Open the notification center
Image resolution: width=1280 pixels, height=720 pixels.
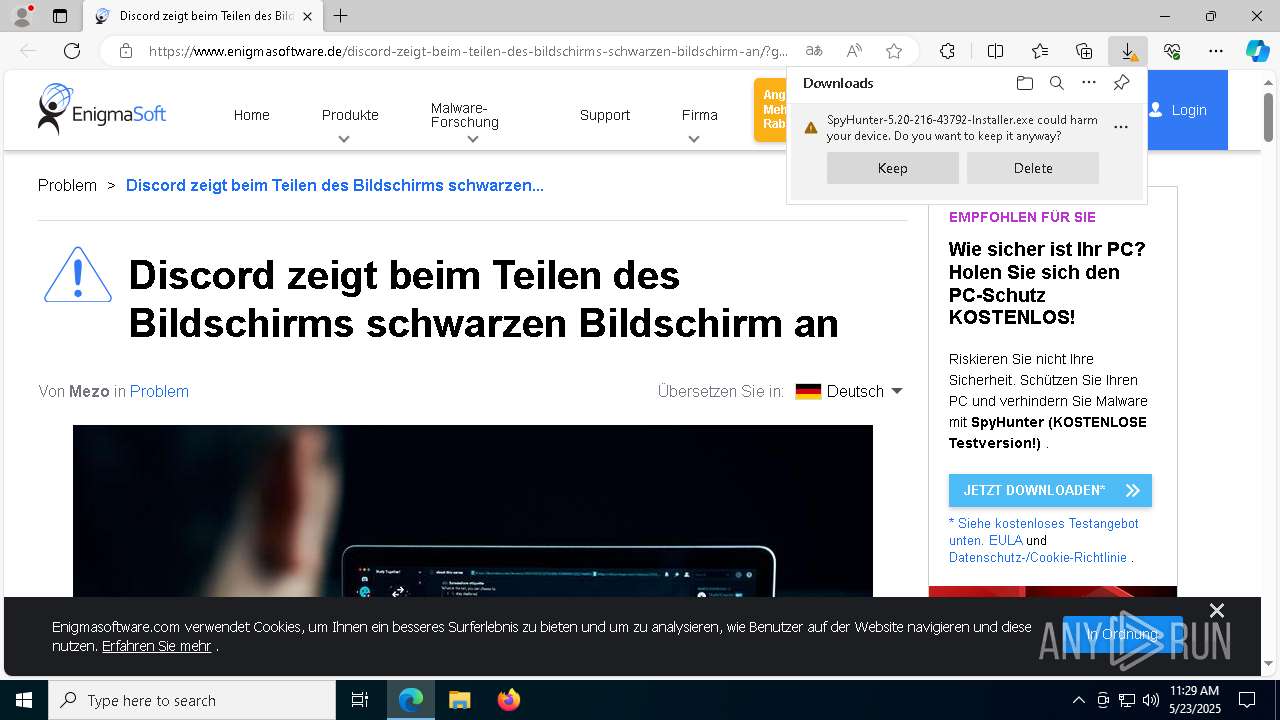(x=1247, y=700)
